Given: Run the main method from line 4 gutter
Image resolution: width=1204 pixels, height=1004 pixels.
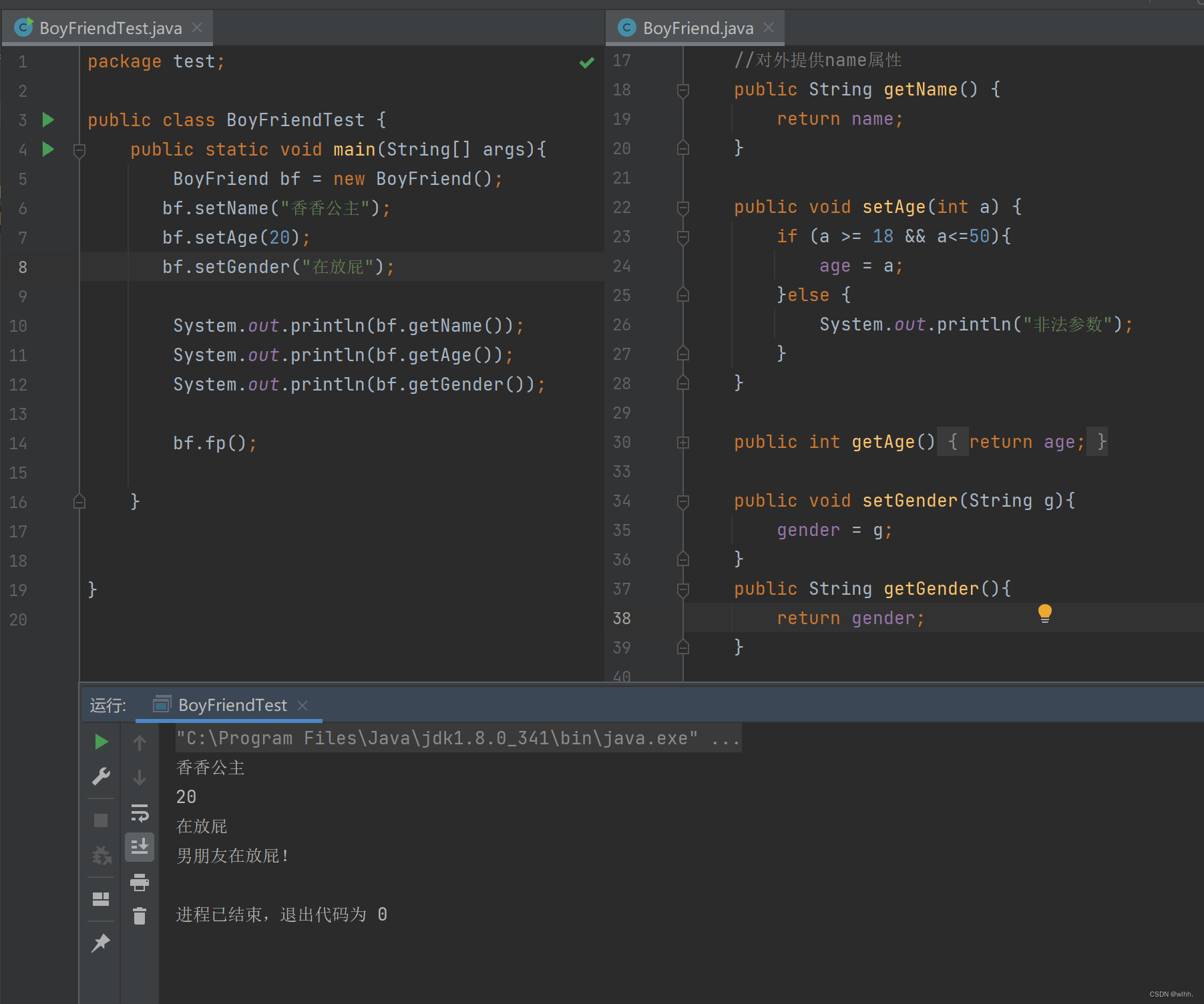Looking at the screenshot, I should [x=48, y=149].
